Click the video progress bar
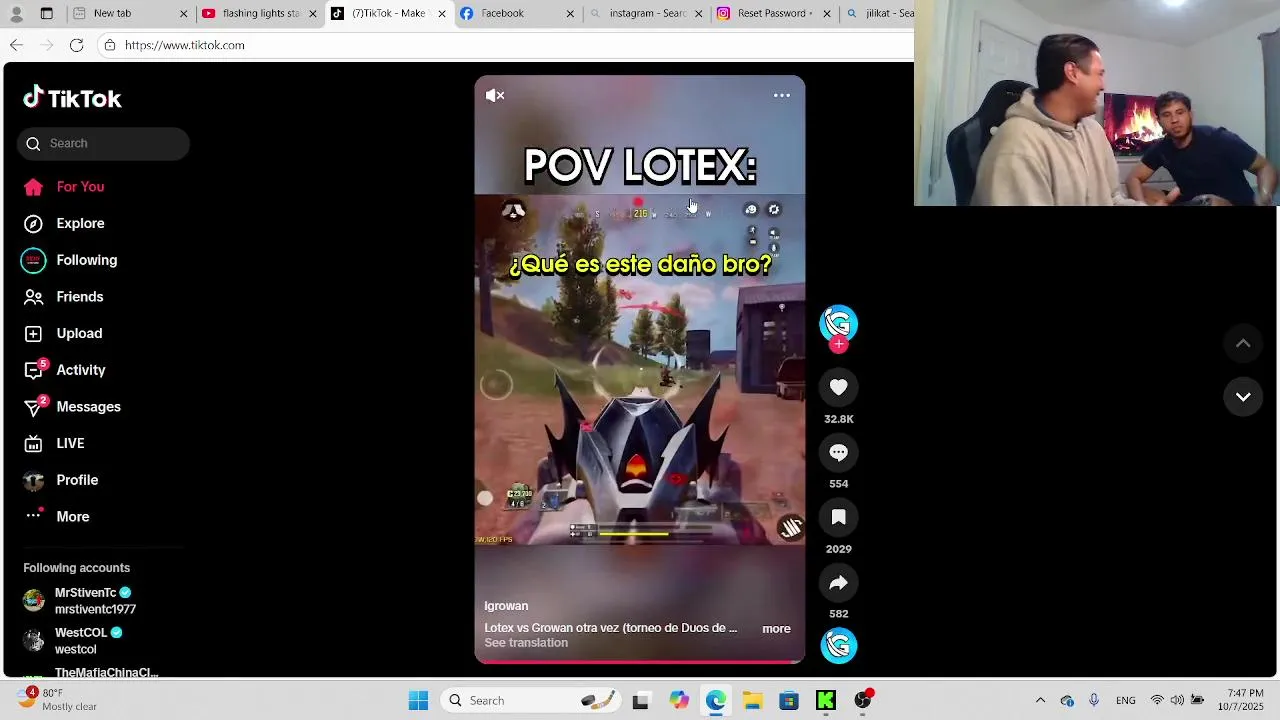The height and width of the screenshot is (720, 1280). coord(640,661)
